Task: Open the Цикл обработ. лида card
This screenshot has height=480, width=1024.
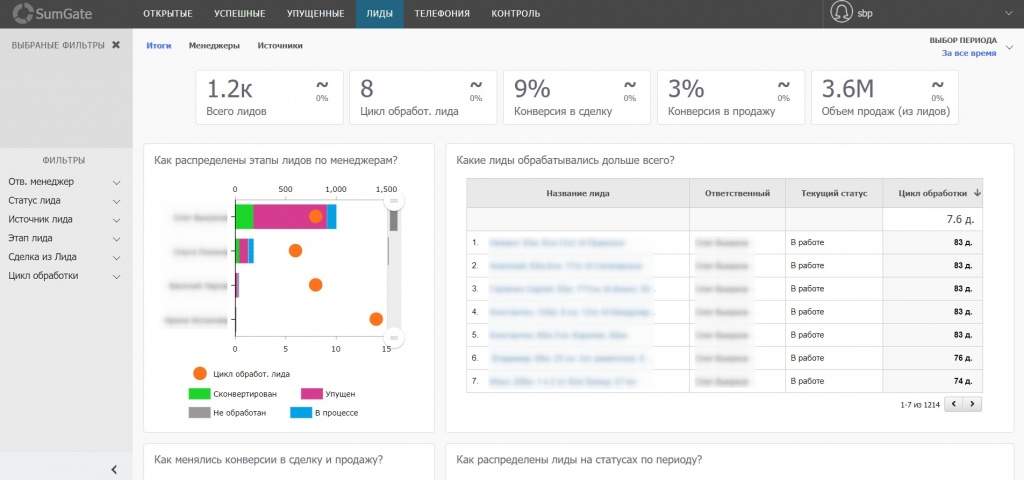Action: click(423, 97)
